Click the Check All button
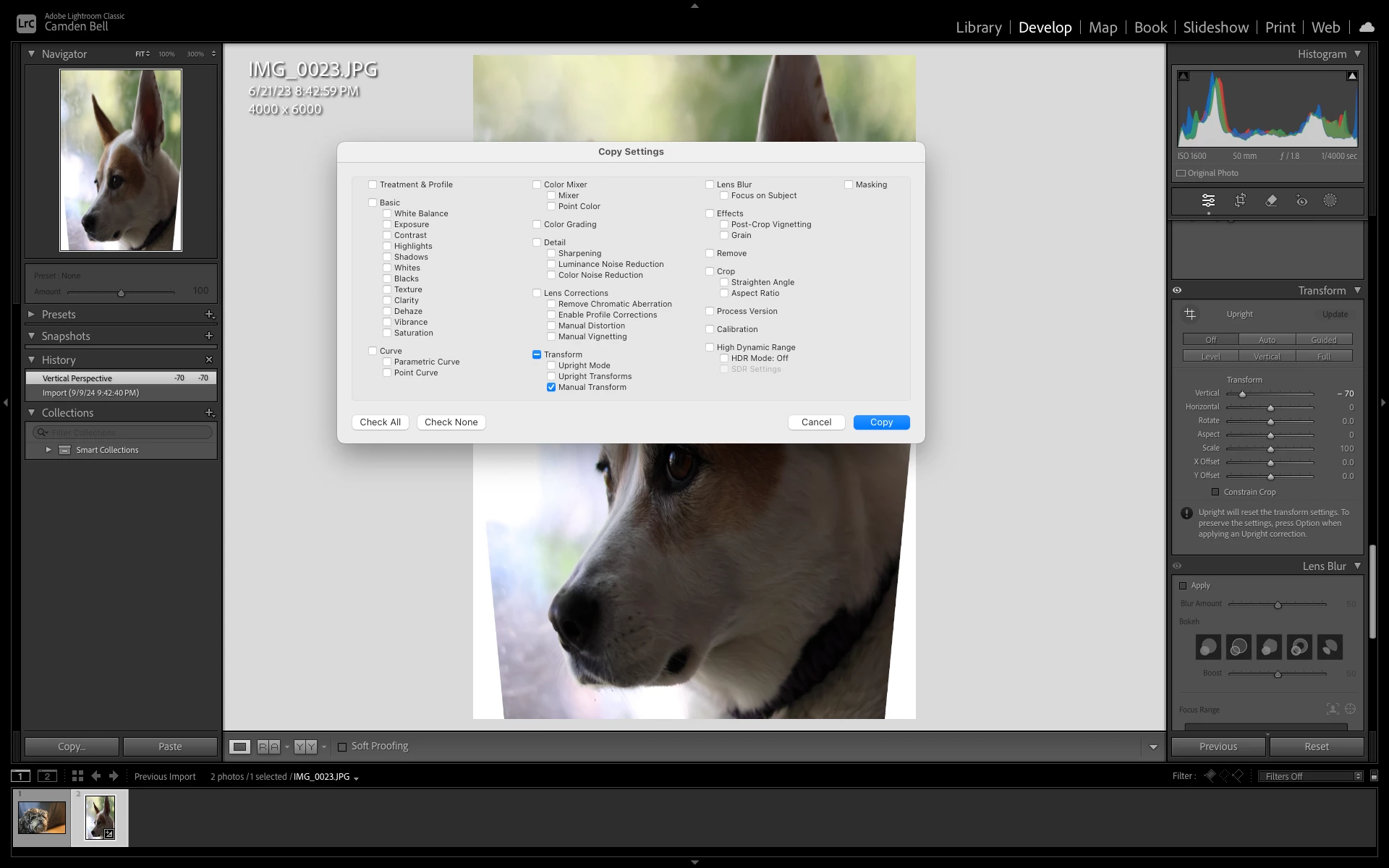1389x868 pixels. tap(380, 422)
